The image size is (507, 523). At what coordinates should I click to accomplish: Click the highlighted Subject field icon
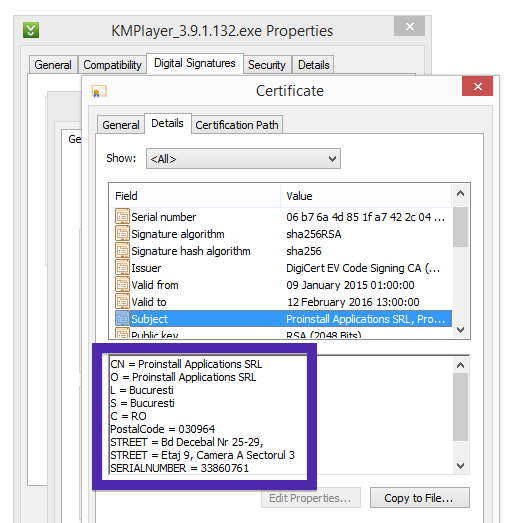pos(122,319)
